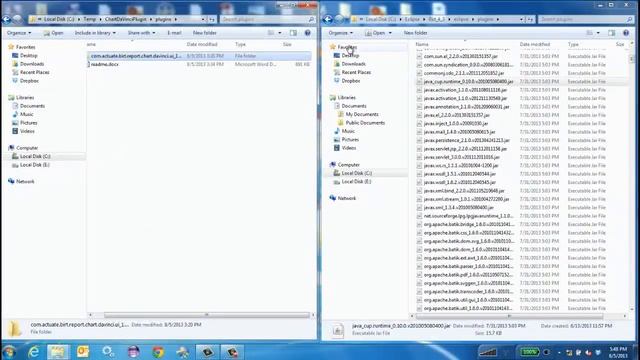Open help in the left Explorer window

[x=307, y=33]
